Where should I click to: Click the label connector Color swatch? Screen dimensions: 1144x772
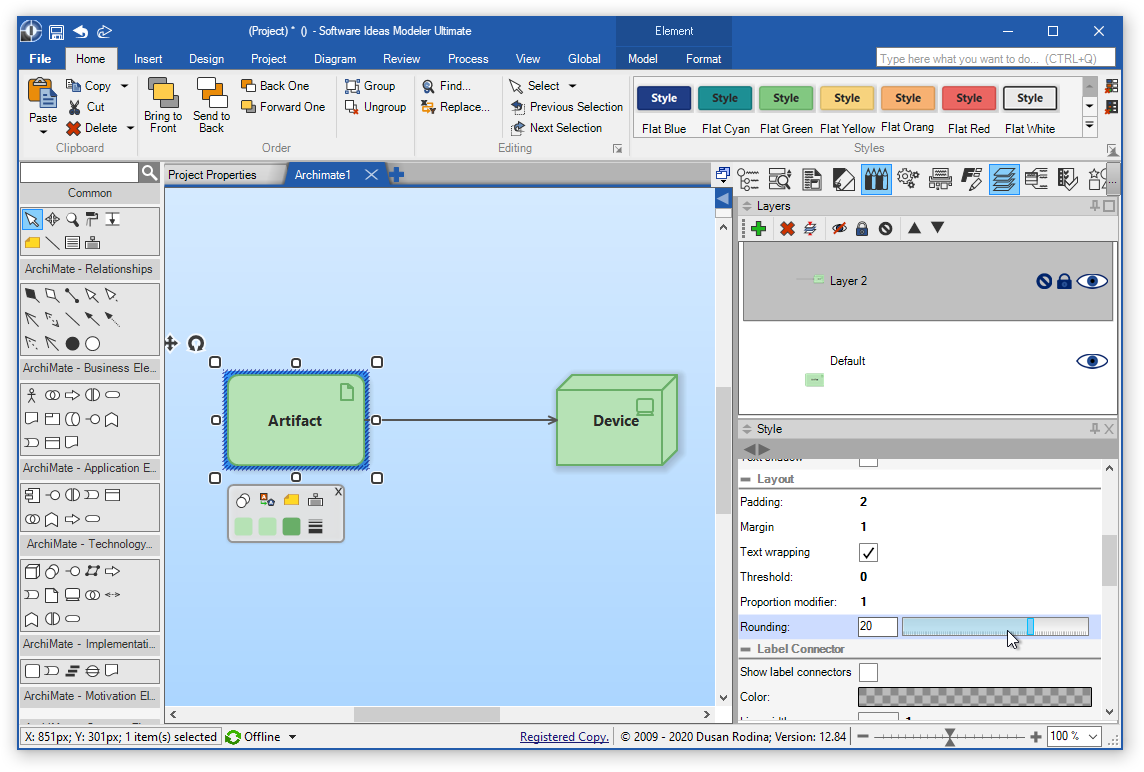(975, 698)
